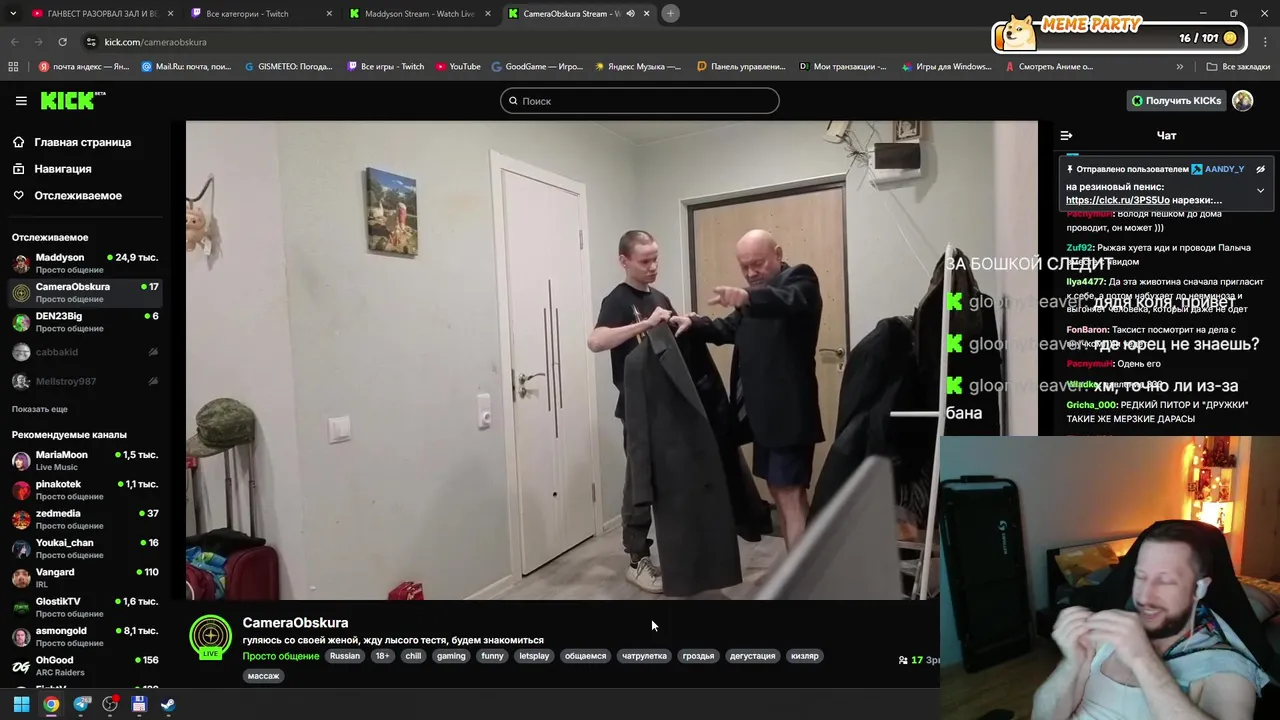The width and height of the screenshot is (1280, 720).
Task: Select the дегустация tag
Action: pyautogui.click(x=752, y=656)
